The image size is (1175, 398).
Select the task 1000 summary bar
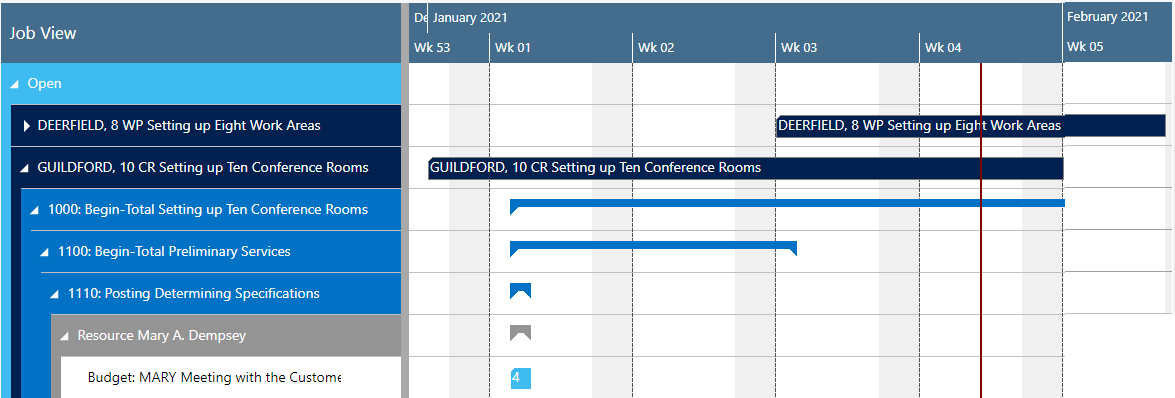(787, 205)
